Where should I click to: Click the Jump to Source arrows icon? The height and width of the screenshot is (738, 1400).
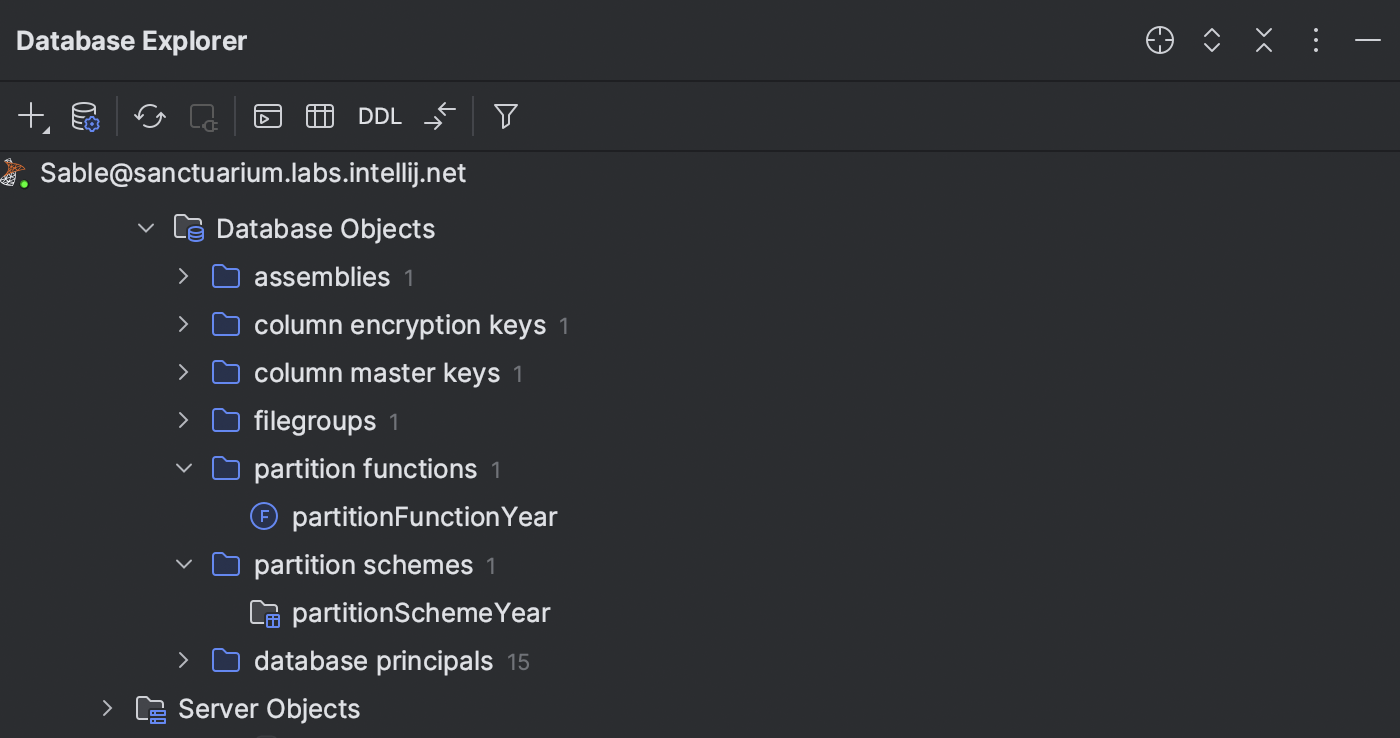coord(439,116)
